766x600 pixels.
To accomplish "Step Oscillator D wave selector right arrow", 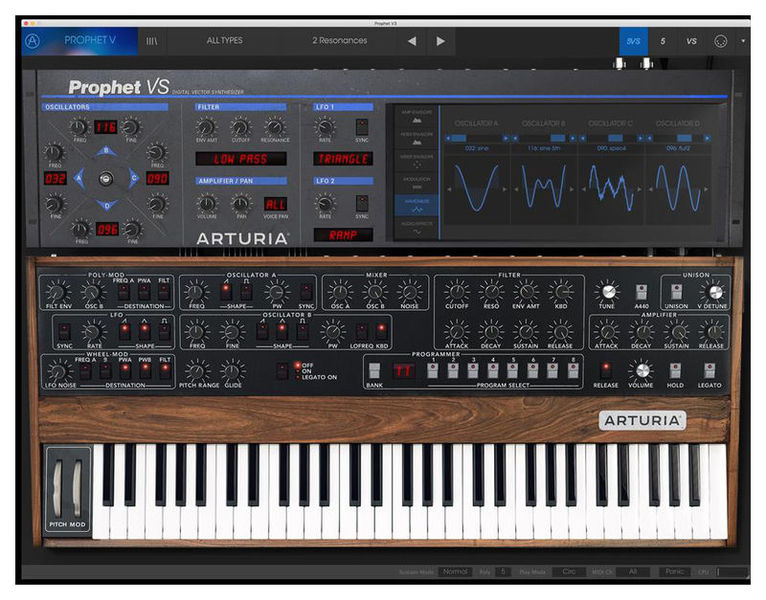I will tap(707, 139).
